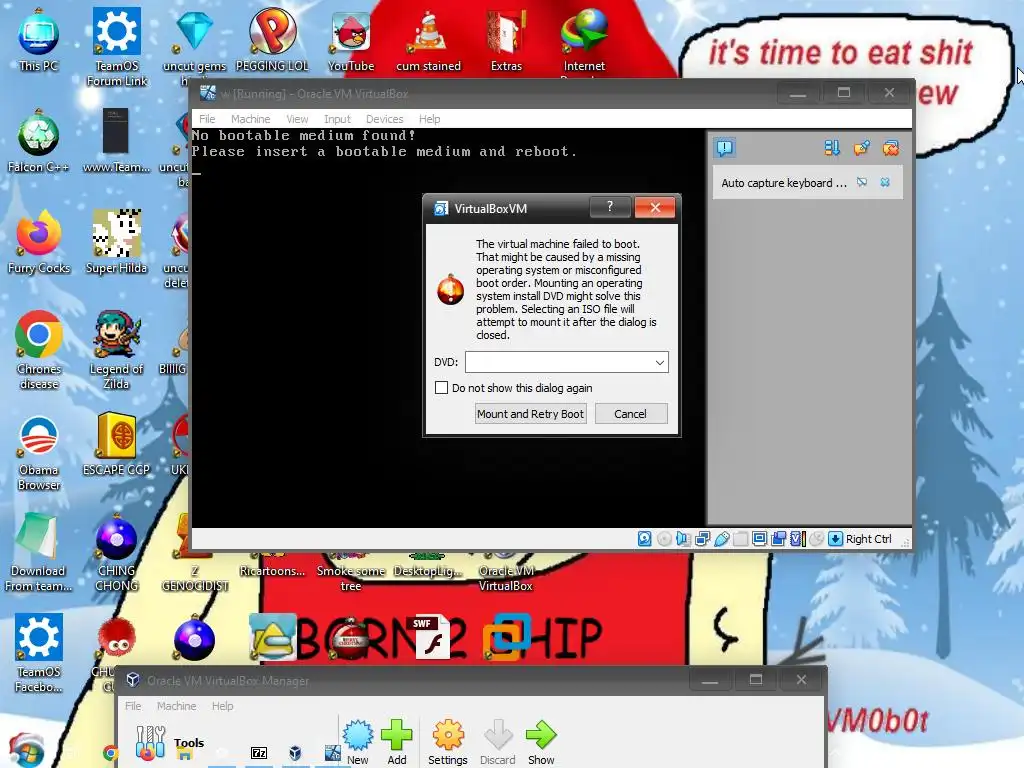The height and width of the screenshot is (768, 1024).
Task: Click Cancel in VirtualBoxVM dialog
Action: 631,414
